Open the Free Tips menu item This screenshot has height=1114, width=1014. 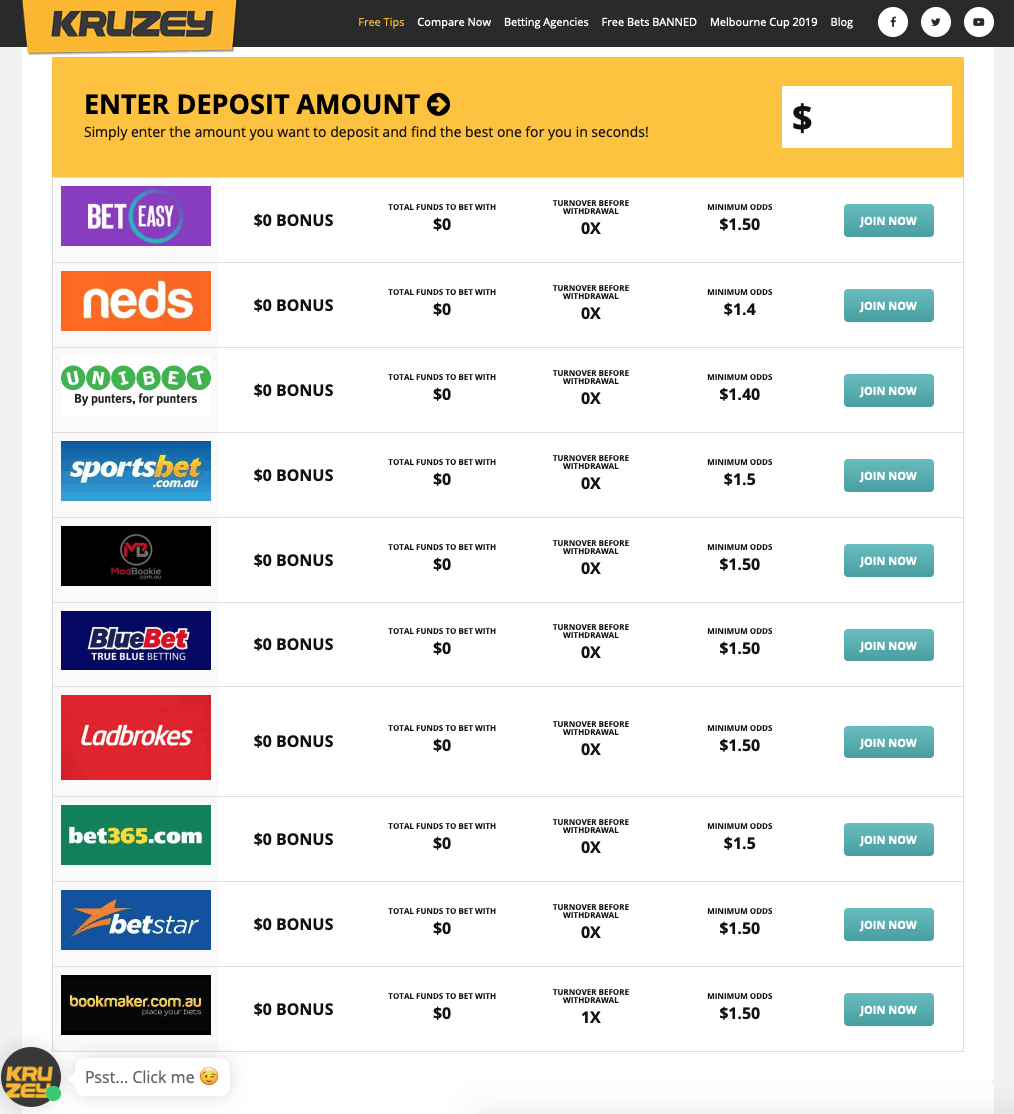click(381, 22)
